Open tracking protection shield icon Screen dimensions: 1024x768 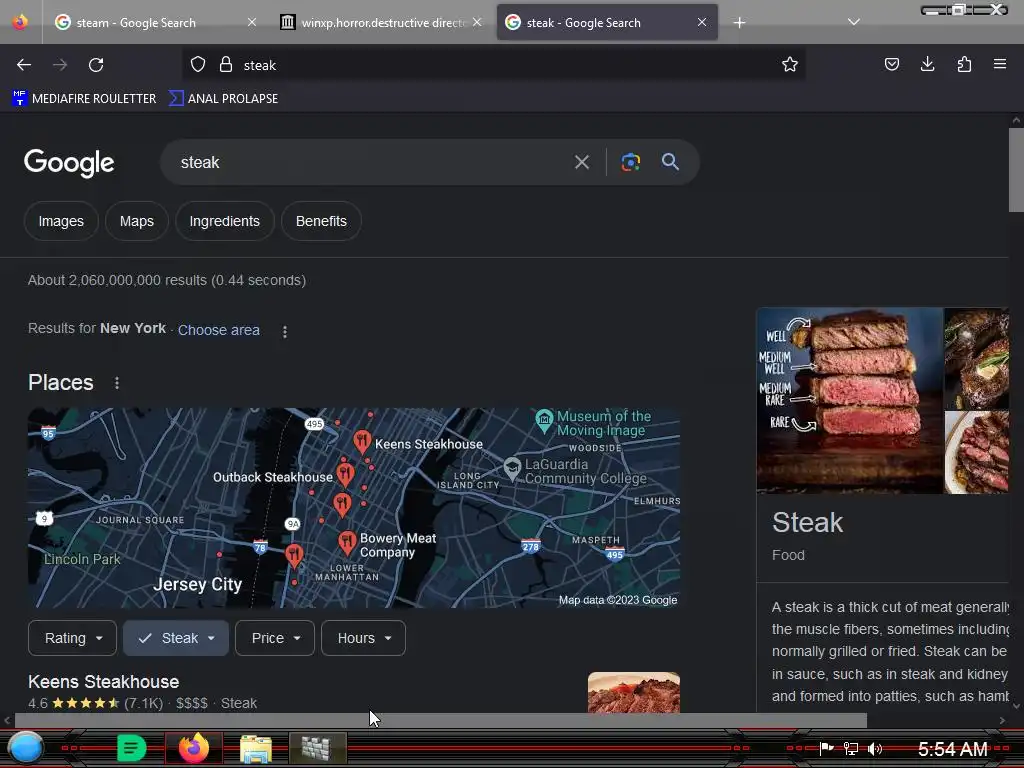point(198,64)
